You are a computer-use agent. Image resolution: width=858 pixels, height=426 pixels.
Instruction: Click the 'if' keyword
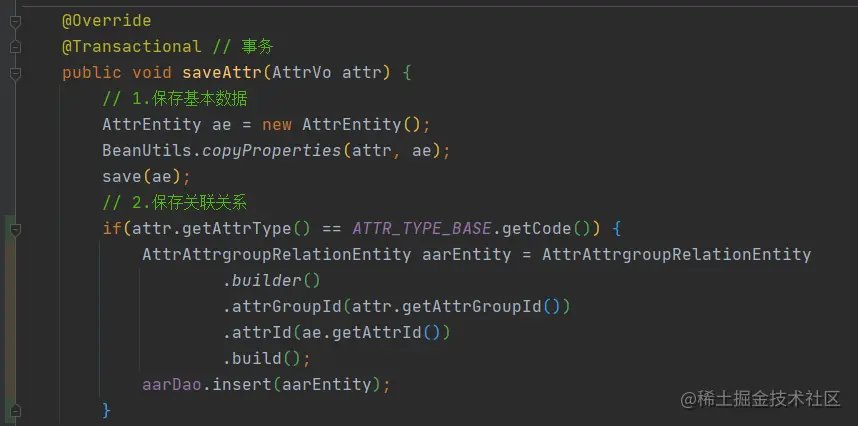112,229
